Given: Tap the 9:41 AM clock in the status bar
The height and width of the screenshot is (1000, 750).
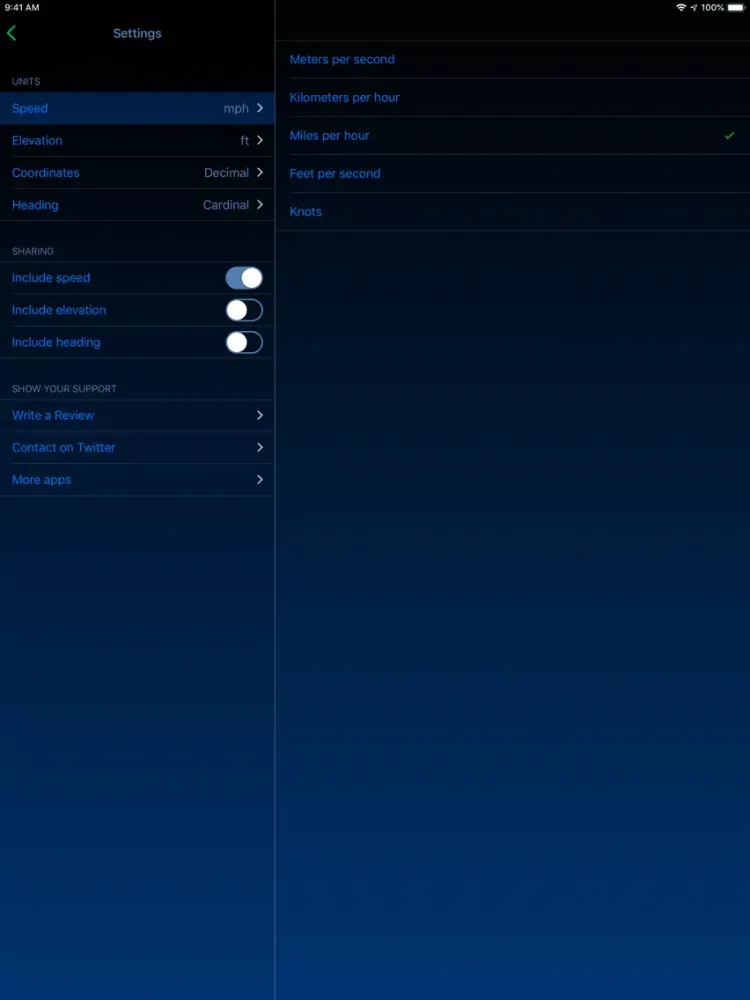Looking at the screenshot, I should [22, 8].
